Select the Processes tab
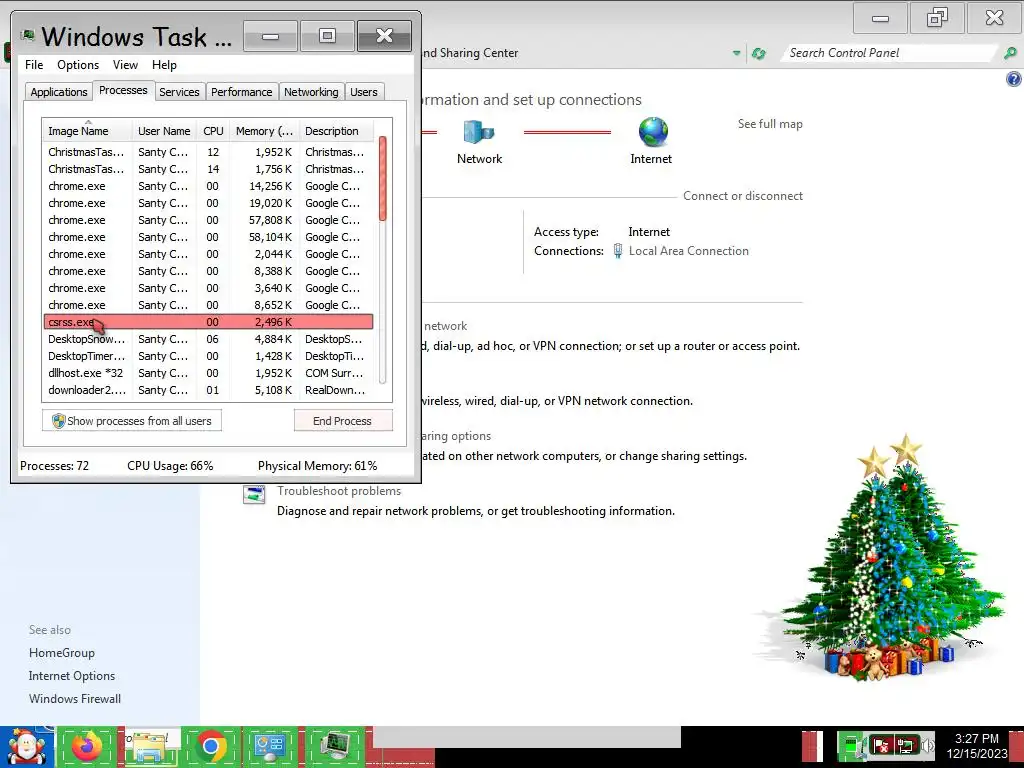 coord(123,90)
